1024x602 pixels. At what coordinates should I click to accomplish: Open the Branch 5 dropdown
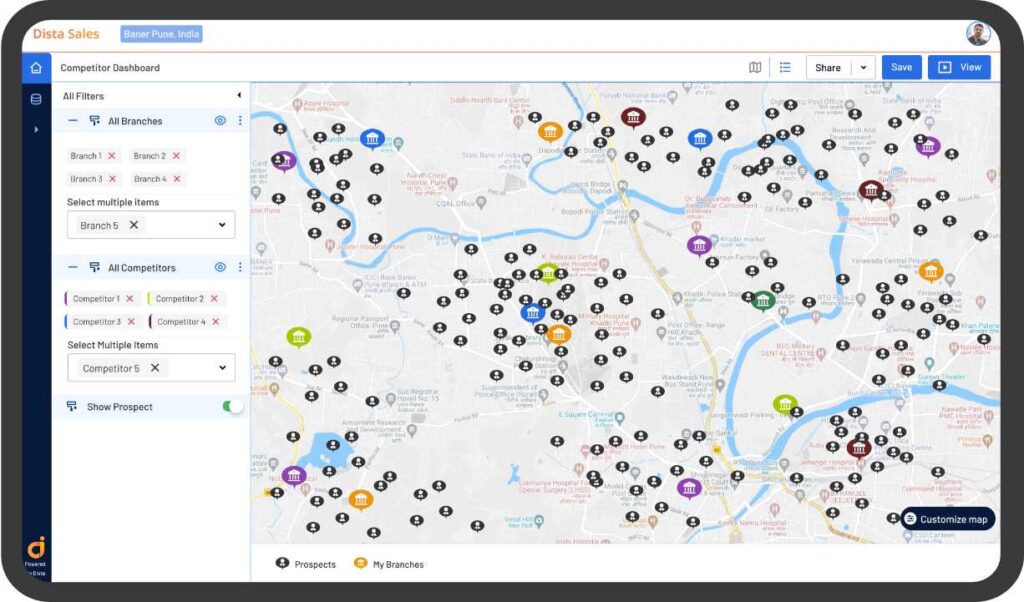click(x=222, y=223)
